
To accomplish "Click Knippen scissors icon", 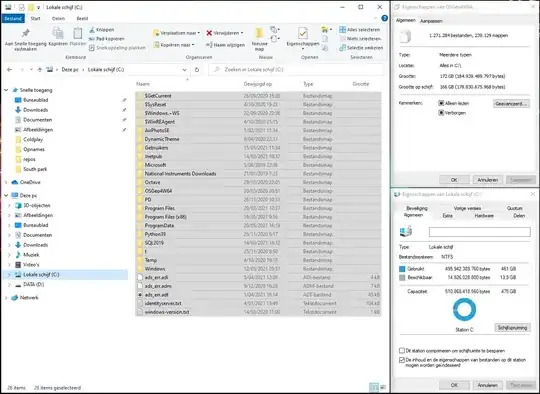I will 92,30.
